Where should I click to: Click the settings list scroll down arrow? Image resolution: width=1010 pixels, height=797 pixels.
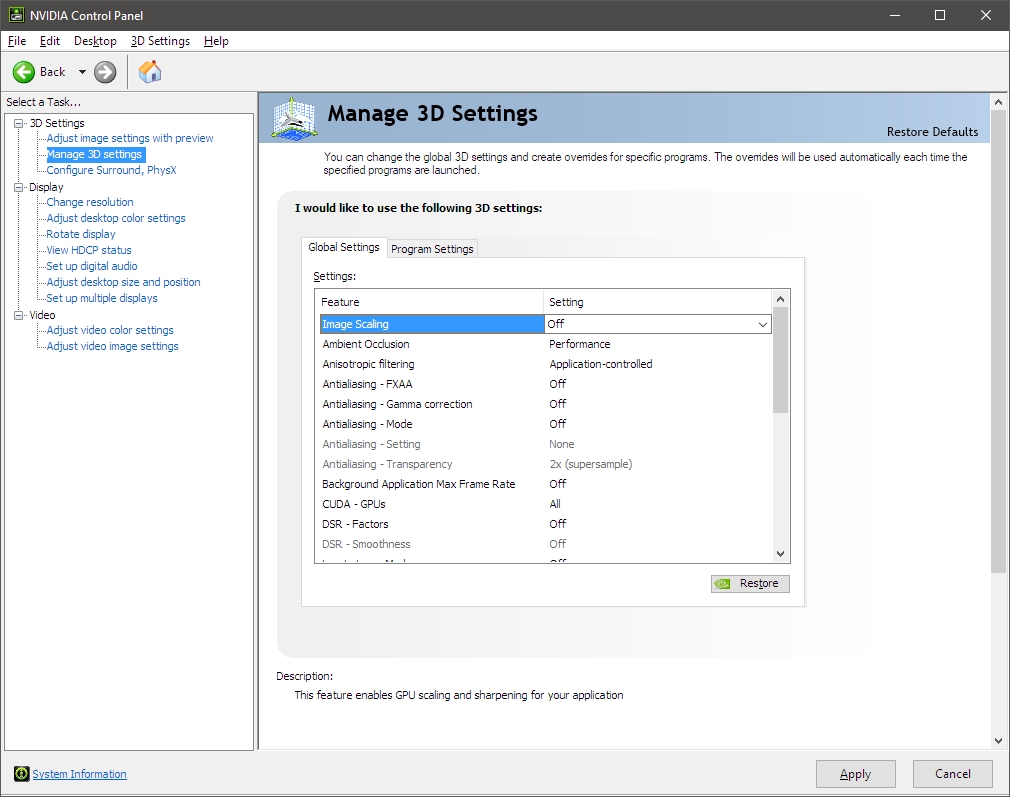(x=780, y=554)
